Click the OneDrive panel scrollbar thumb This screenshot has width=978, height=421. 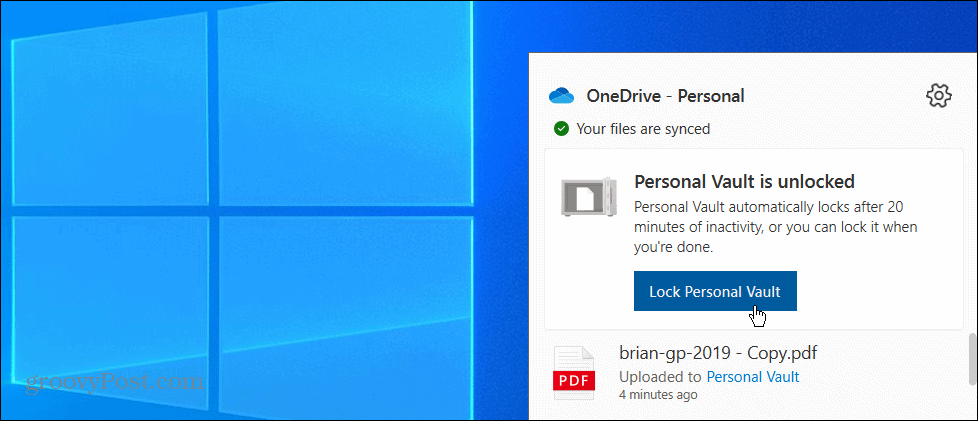[x=972, y=359]
